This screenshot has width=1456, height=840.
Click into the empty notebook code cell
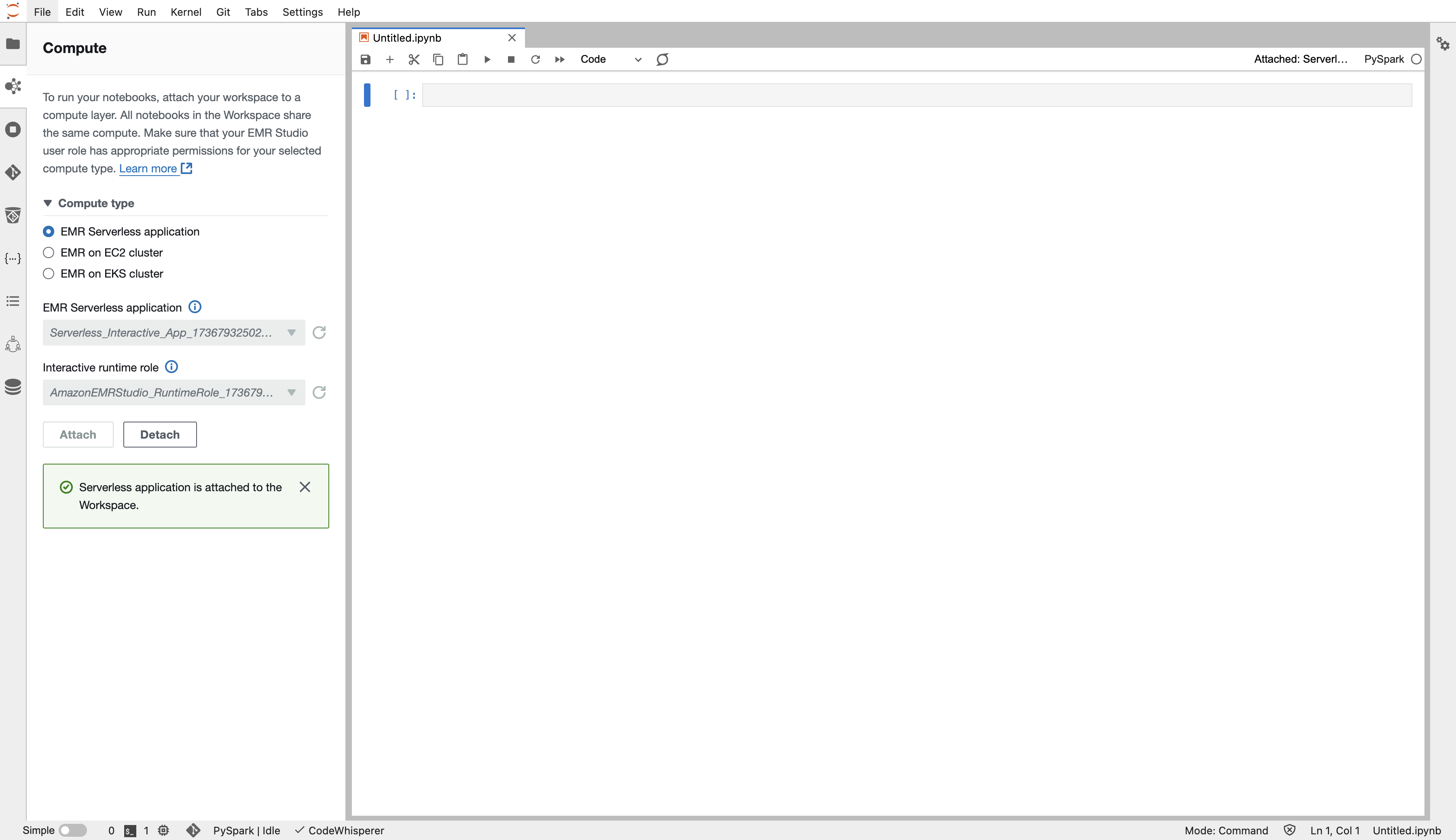(x=916, y=95)
